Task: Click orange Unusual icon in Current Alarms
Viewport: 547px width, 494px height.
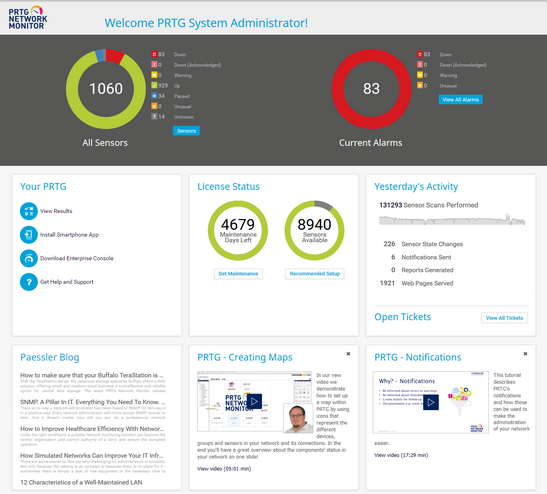Action: coord(420,85)
